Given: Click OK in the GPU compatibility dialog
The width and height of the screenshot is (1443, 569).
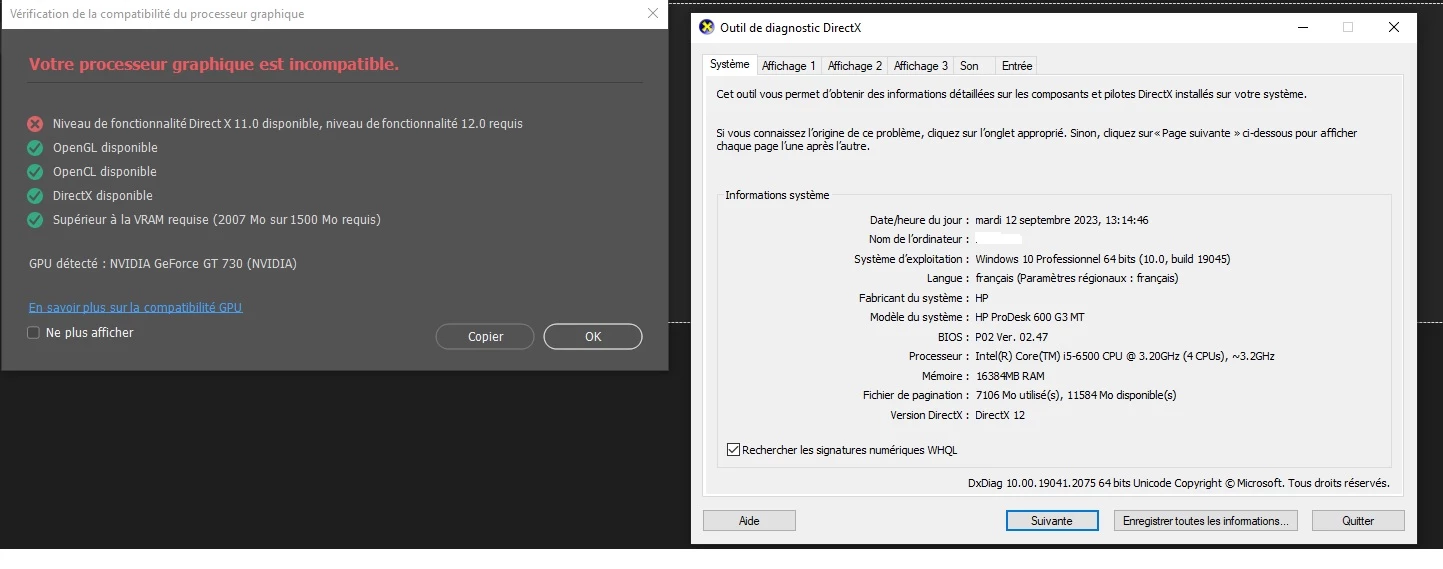Looking at the screenshot, I should [x=593, y=337].
